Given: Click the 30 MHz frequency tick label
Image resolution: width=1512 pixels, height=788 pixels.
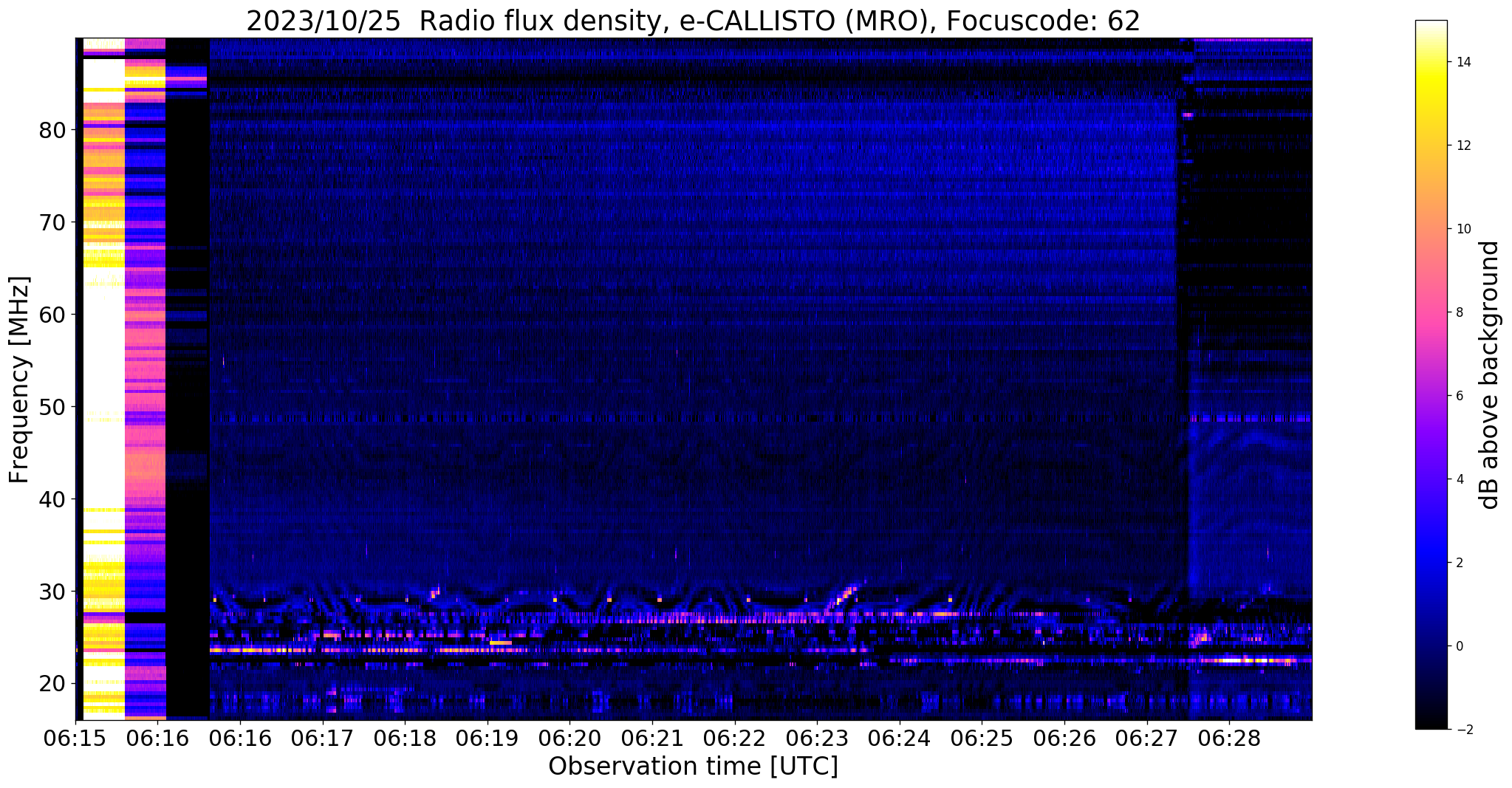Looking at the screenshot, I should tap(52, 592).
